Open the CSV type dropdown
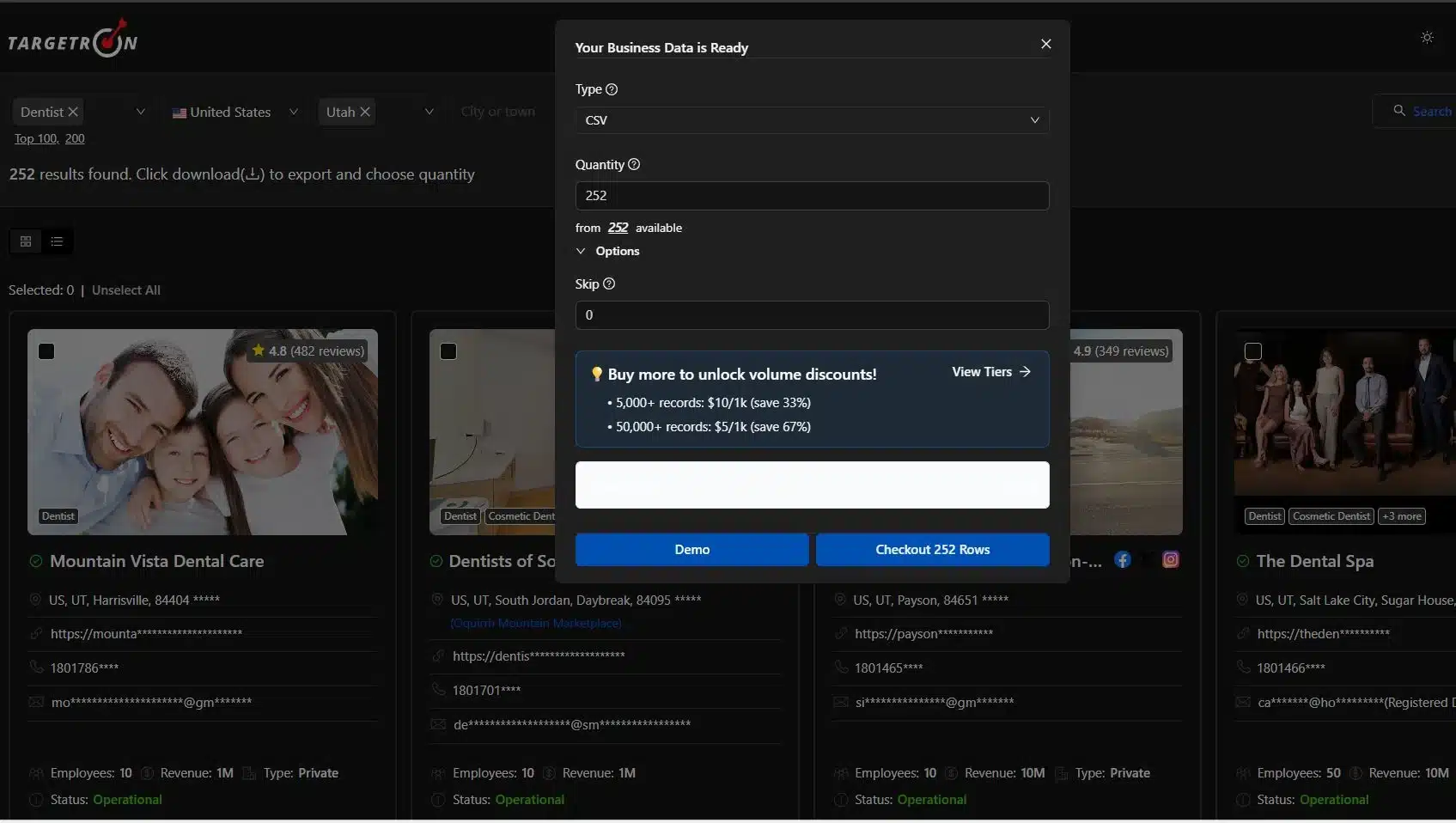1456x823 pixels. pyautogui.click(x=812, y=120)
